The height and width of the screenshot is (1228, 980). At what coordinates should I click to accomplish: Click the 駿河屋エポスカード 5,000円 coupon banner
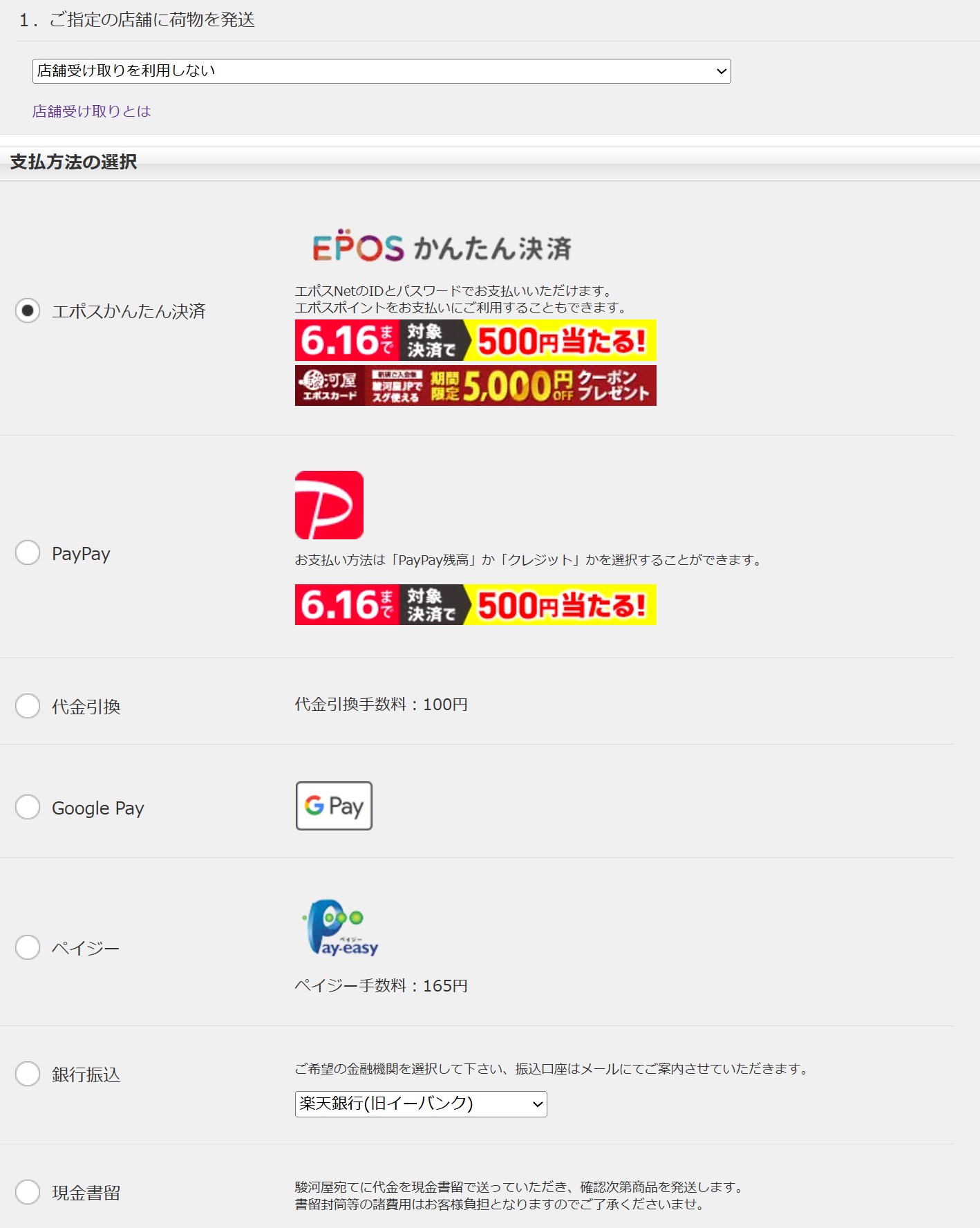475,385
